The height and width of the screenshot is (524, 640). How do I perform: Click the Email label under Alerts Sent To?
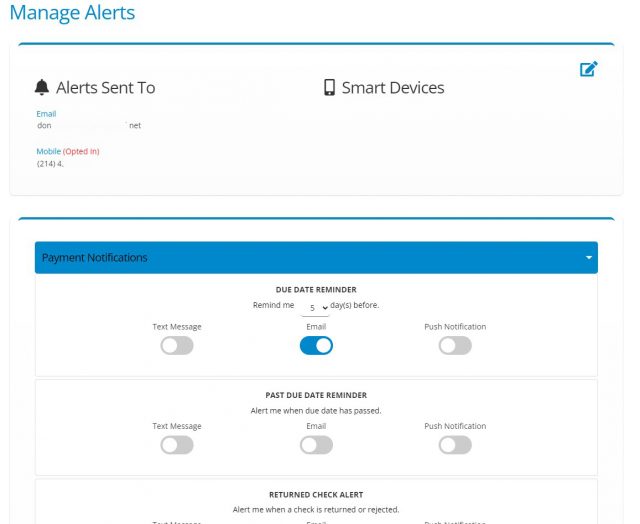click(x=46, y=114)
